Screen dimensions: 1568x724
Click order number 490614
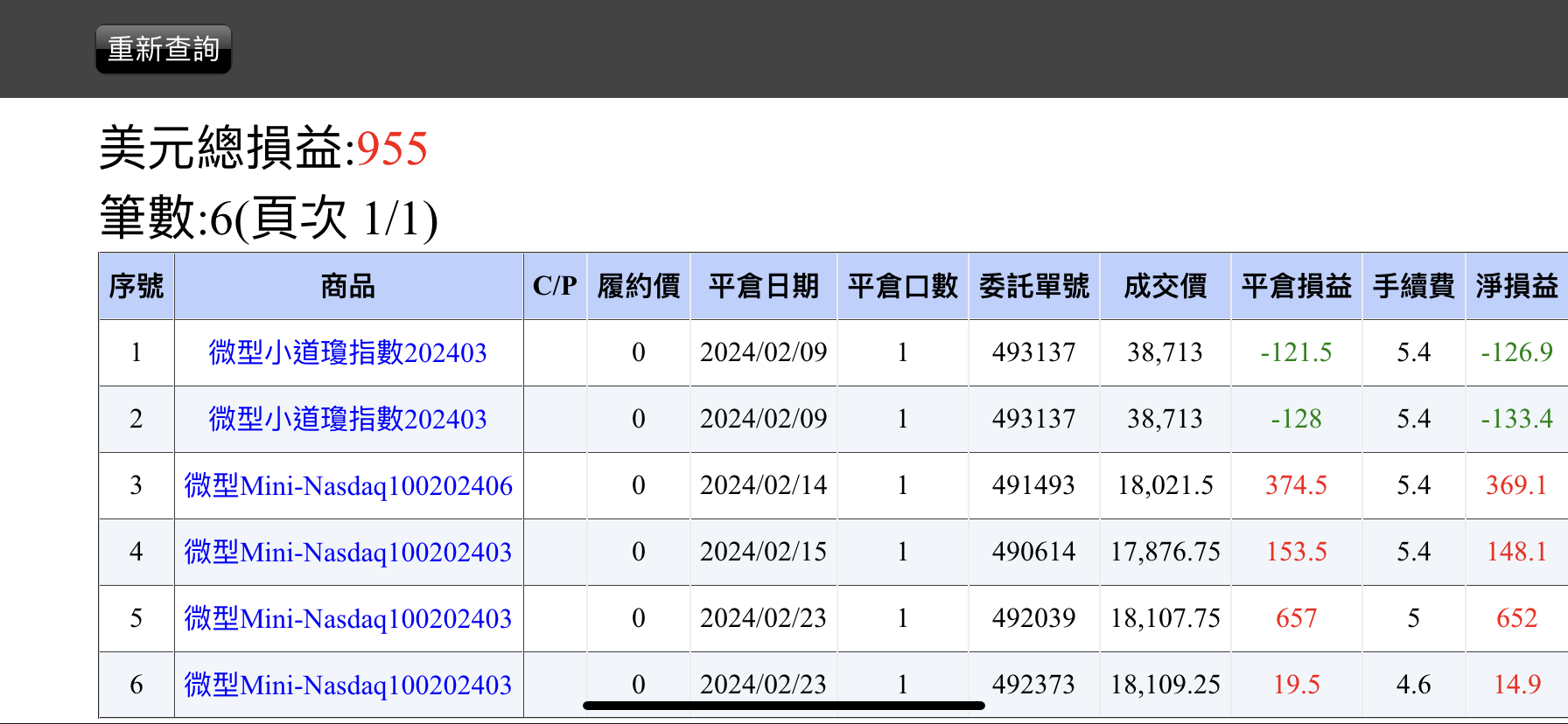(1033, 552)
